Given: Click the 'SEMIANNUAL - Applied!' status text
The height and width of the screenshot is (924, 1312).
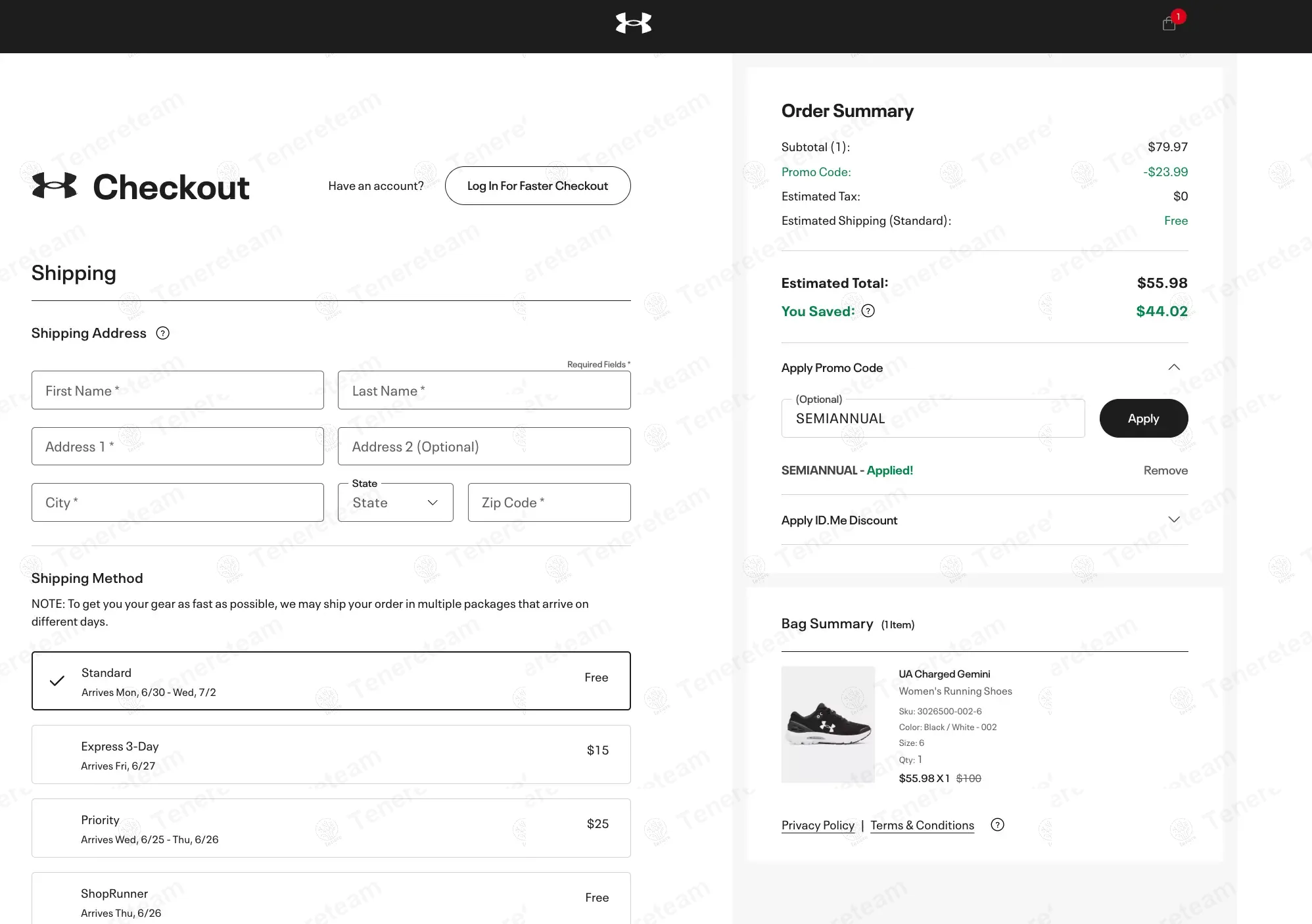Looking at the screenshot, I should 847,471.
